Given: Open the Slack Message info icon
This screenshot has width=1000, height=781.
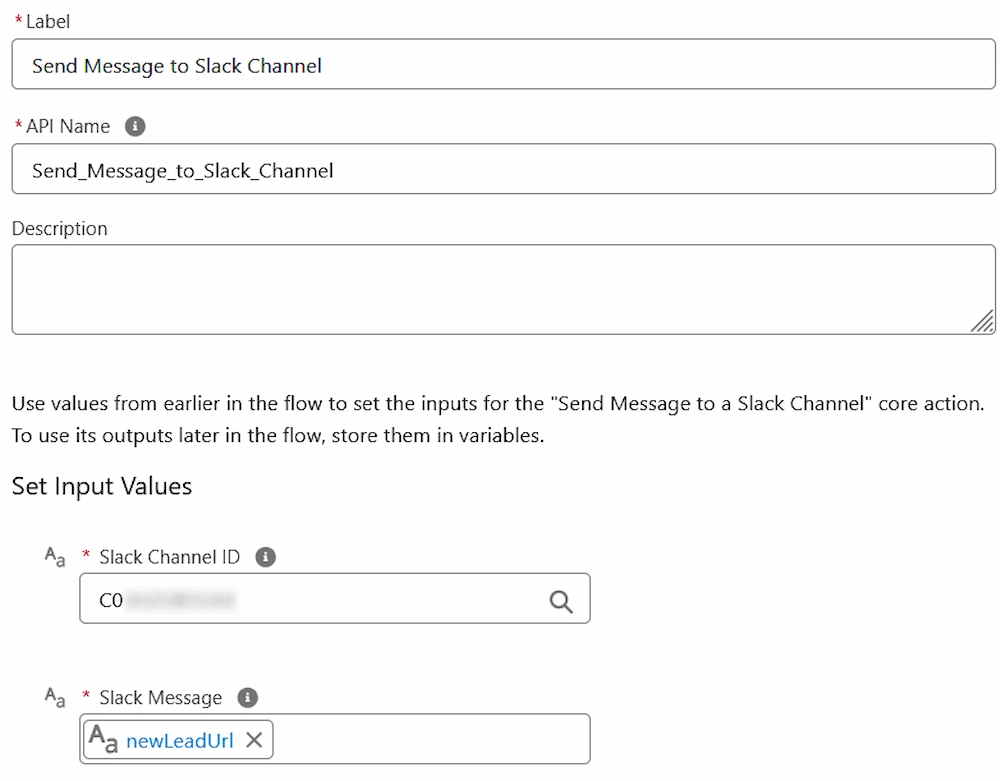Looking at the screenshot, I should (x=247, y=697).
